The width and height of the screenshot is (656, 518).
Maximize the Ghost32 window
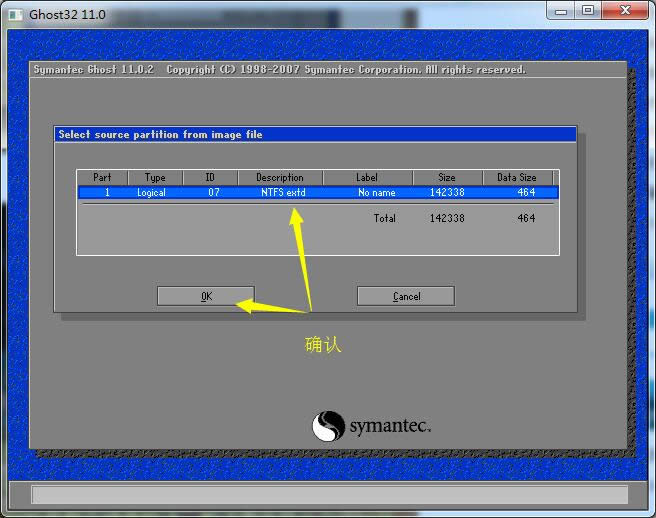click(x=588, y=10)
